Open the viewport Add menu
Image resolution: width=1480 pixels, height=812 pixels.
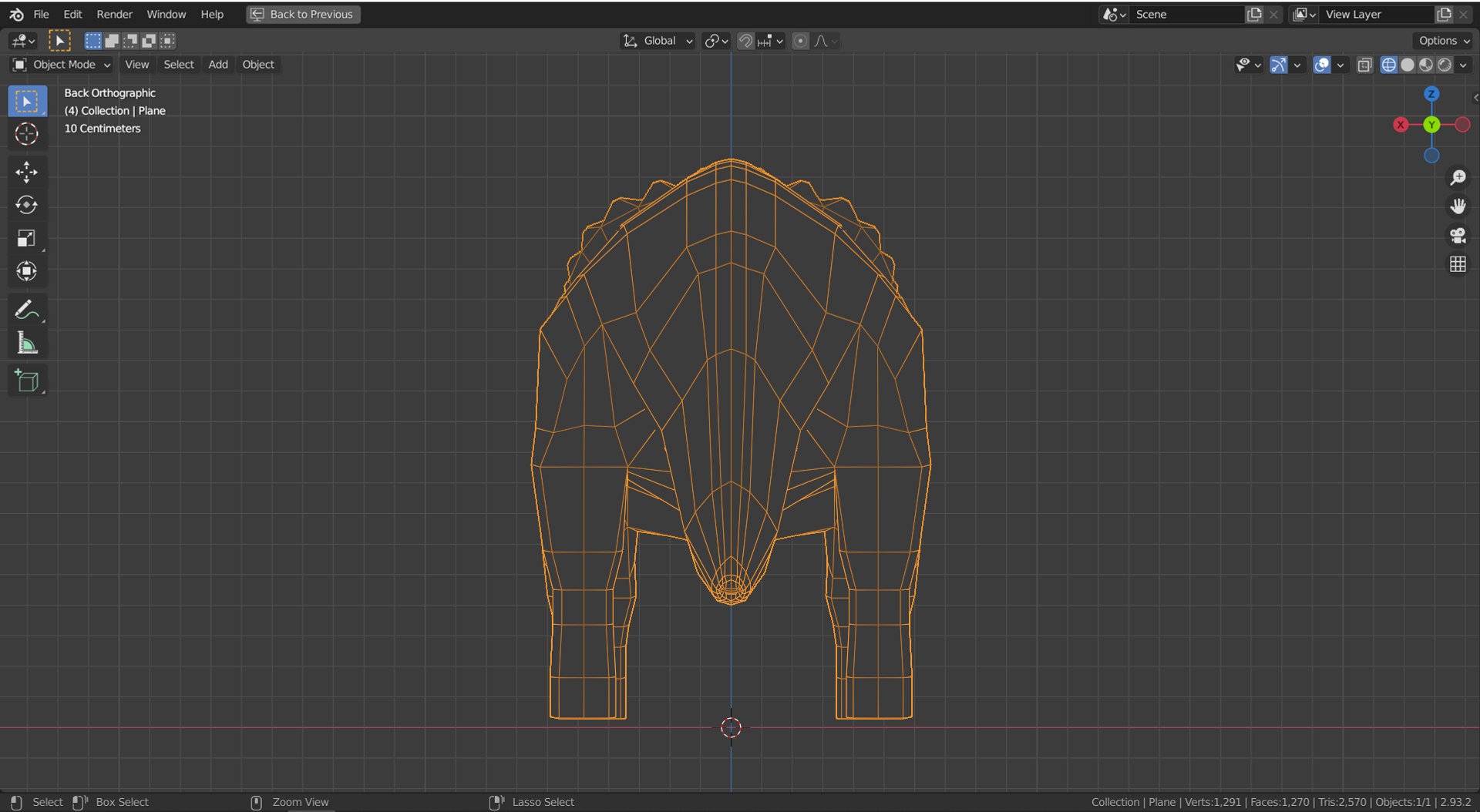click(218, 65)
